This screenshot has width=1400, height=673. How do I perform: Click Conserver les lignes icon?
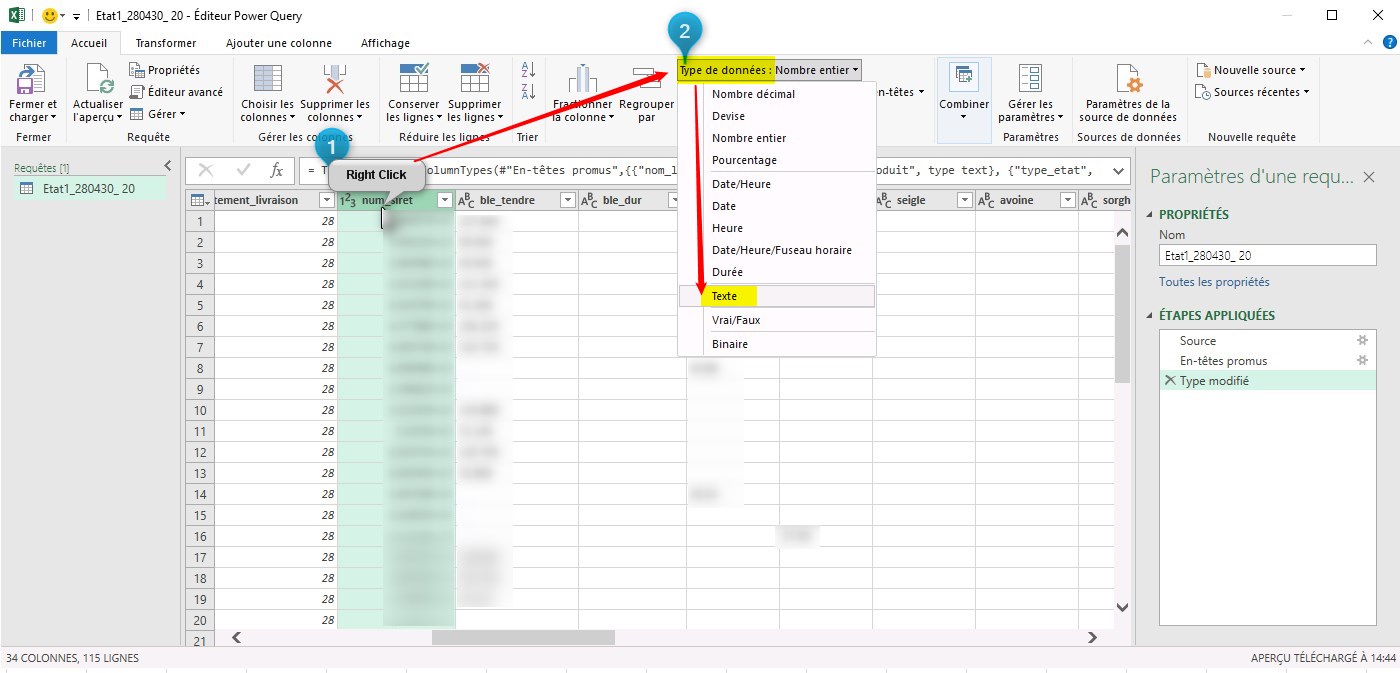[x=413, y=80]
